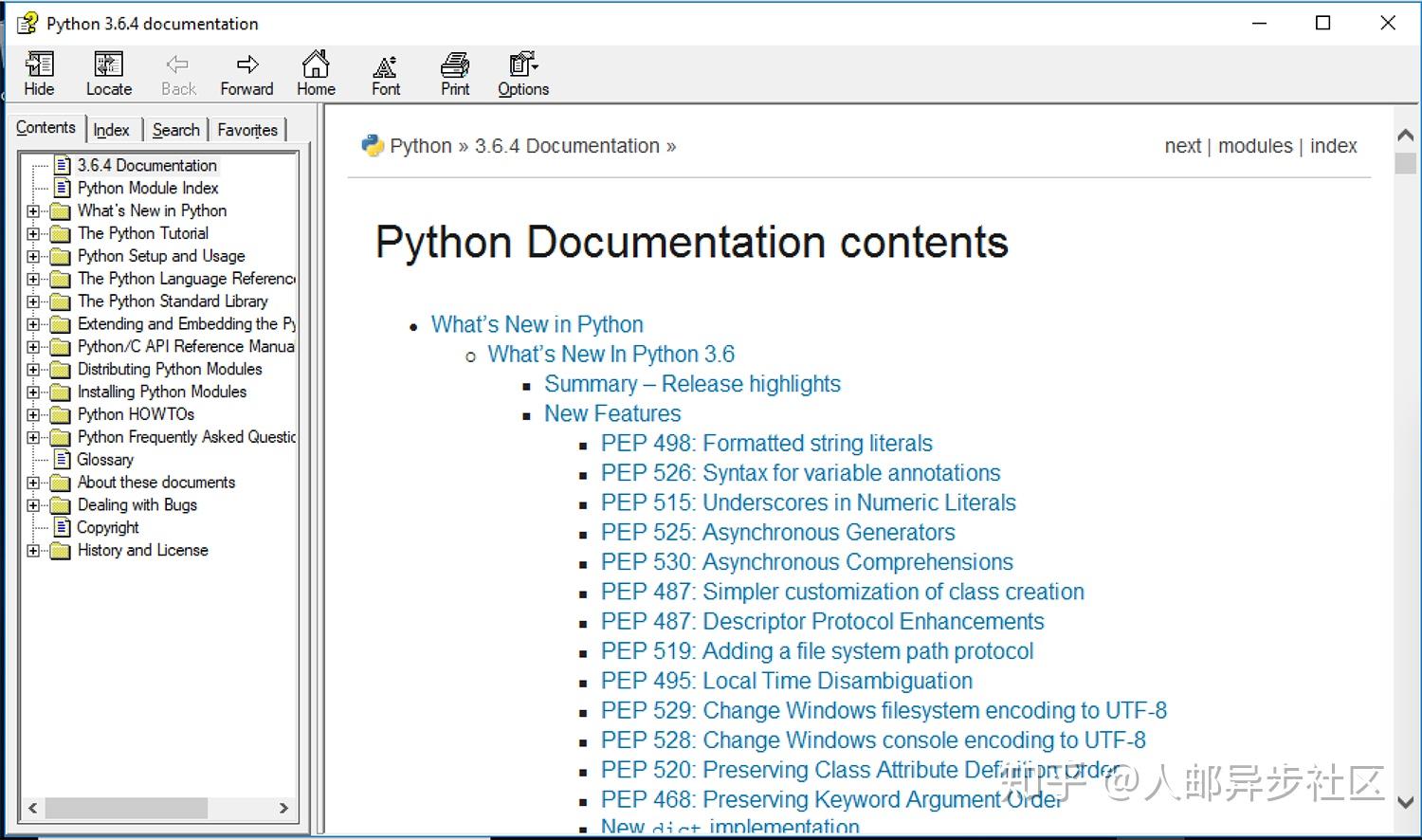Expand the Python Setup and Usage node
The height and width of the screenshot is (840, 1422).
point(34,256)
